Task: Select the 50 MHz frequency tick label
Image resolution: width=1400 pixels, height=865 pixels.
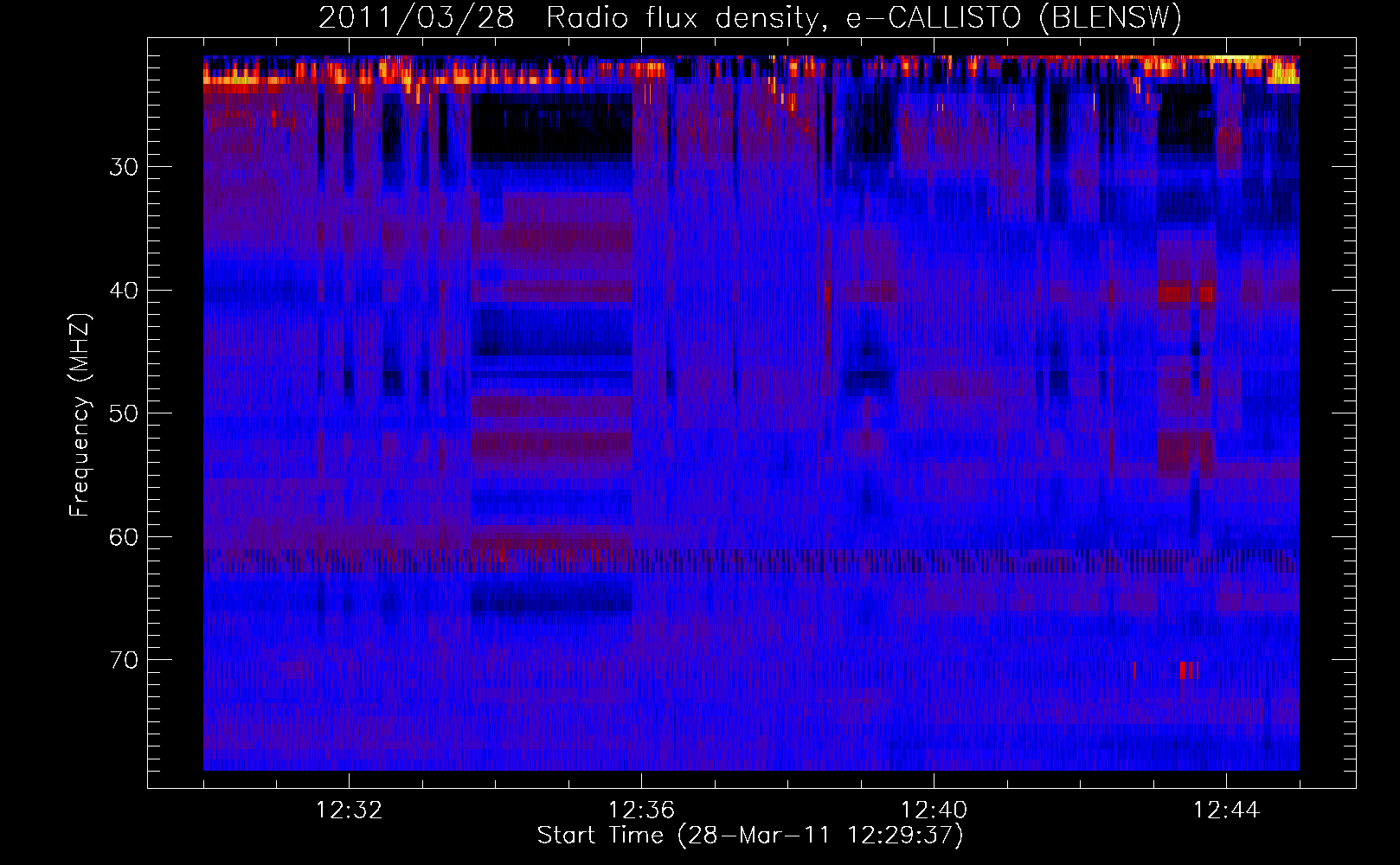Action: [x=124, y=413]
